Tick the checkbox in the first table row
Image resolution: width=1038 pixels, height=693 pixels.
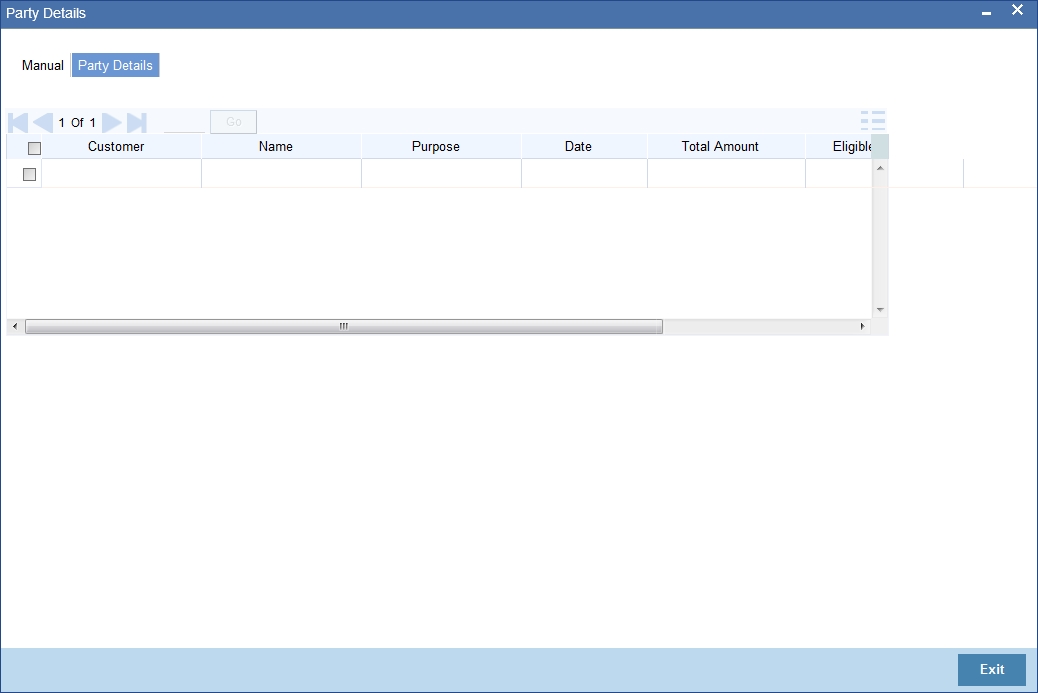(x=29, y=174)
